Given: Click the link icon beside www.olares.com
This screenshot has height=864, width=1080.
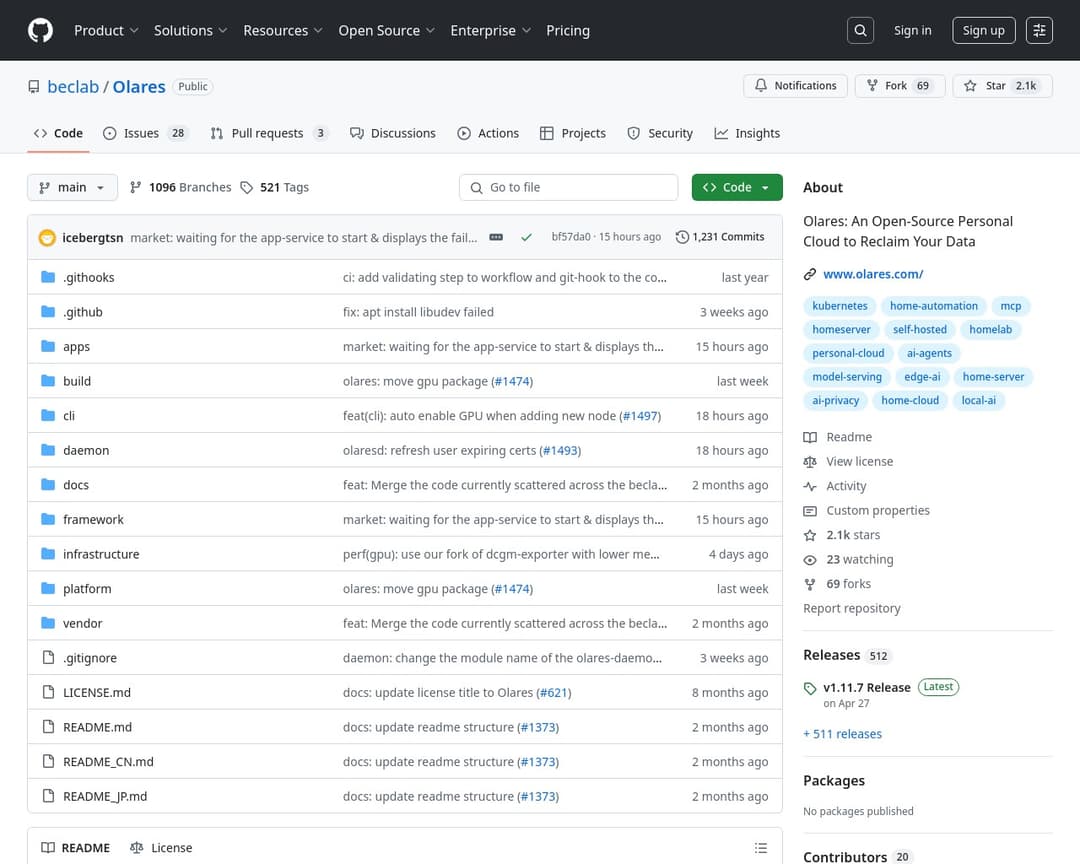Looking at the screenshot, I should pos(810,274).
